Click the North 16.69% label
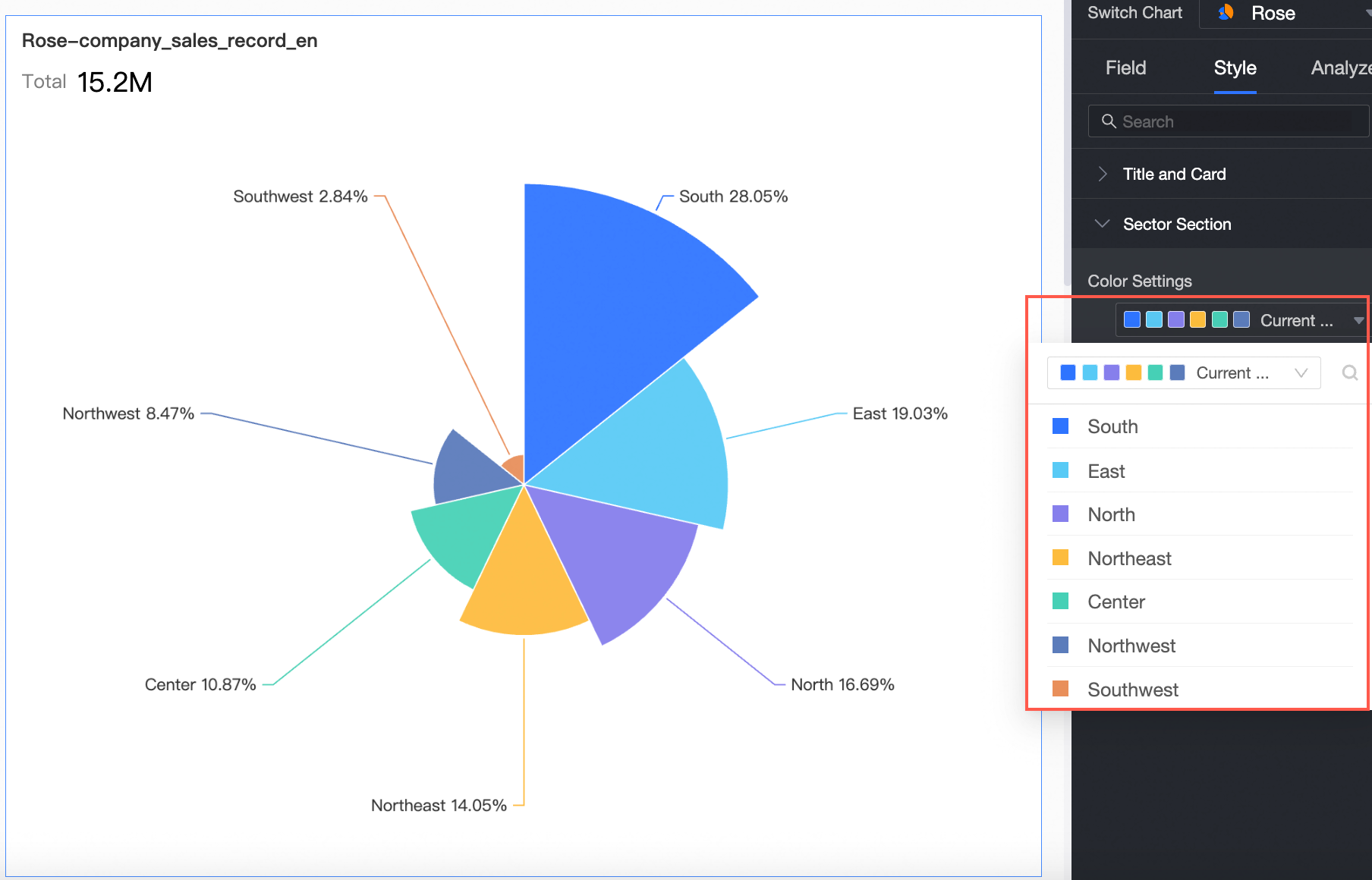Image resolution: width=1372 pixels, height=880 pixels. pos(842,684)
